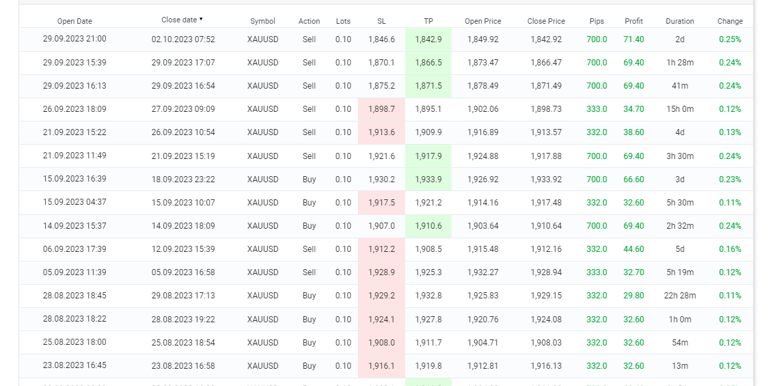The width and height of the screenshot is (768, 386).
Task: Click profit value 29.80
Action: click(634, 295)
